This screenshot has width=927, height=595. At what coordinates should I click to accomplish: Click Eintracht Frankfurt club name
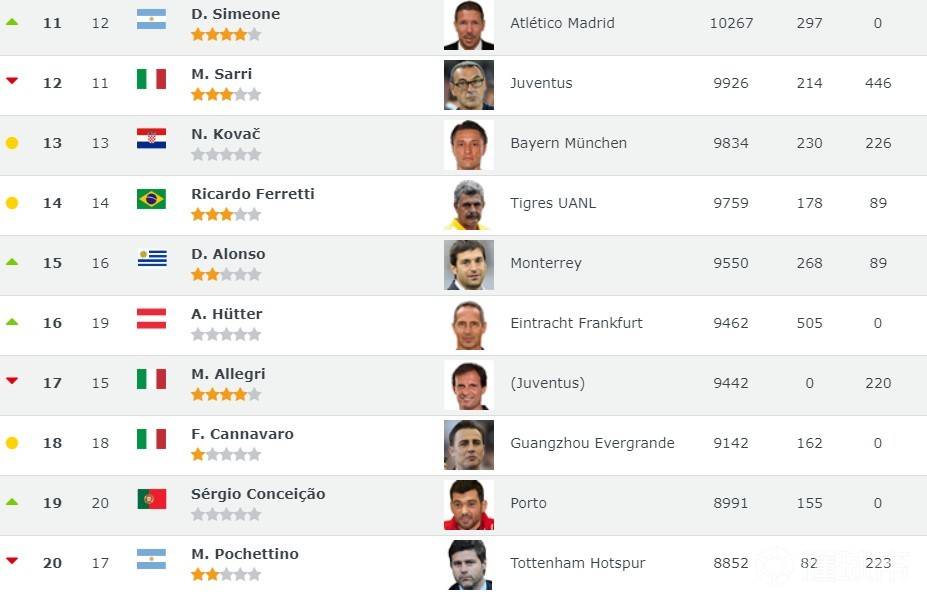[576, 323]
